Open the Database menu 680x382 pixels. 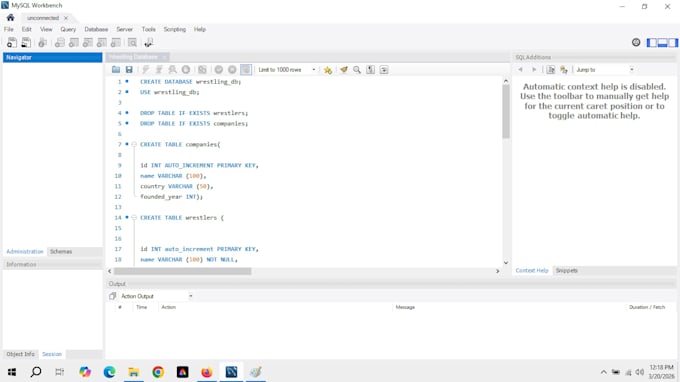coord(96,29)
